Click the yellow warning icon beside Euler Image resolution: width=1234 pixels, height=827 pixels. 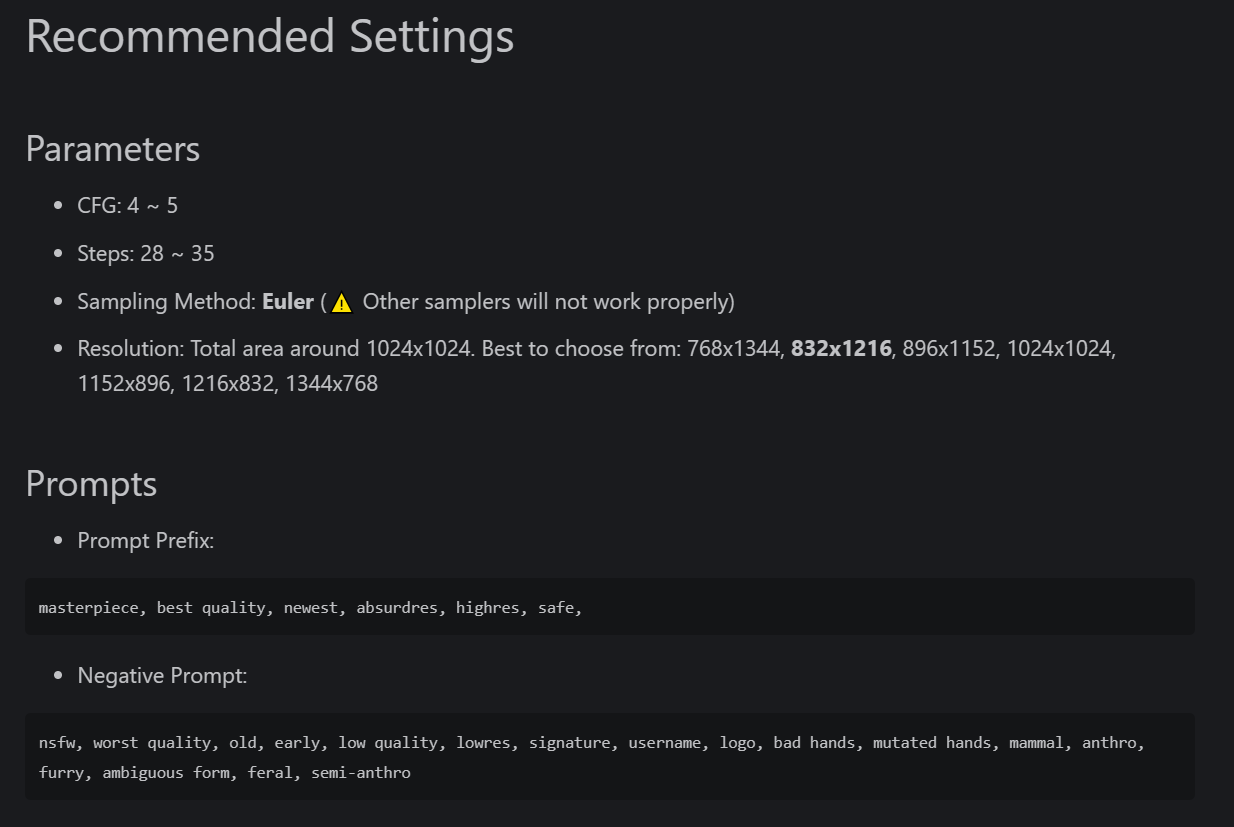pyautogui.click(x=342, y=303)
